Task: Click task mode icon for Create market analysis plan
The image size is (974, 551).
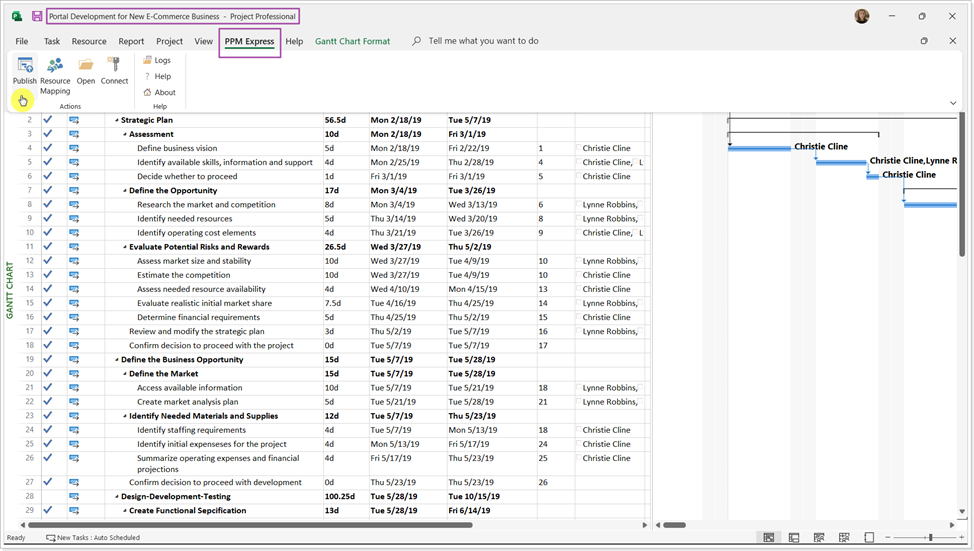Action: coord(74,402)
